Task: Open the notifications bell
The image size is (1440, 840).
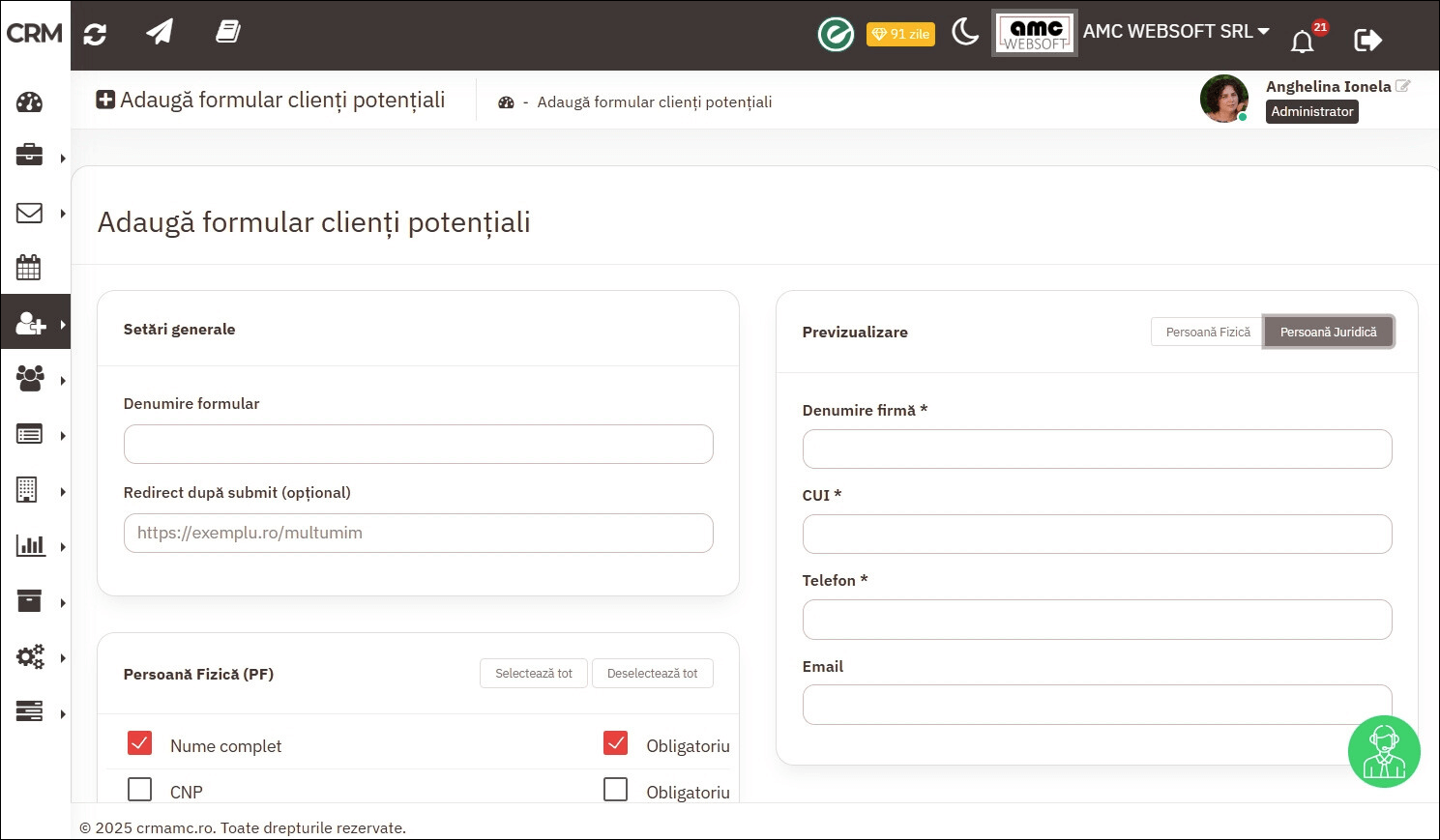Action: [1303, 42]
